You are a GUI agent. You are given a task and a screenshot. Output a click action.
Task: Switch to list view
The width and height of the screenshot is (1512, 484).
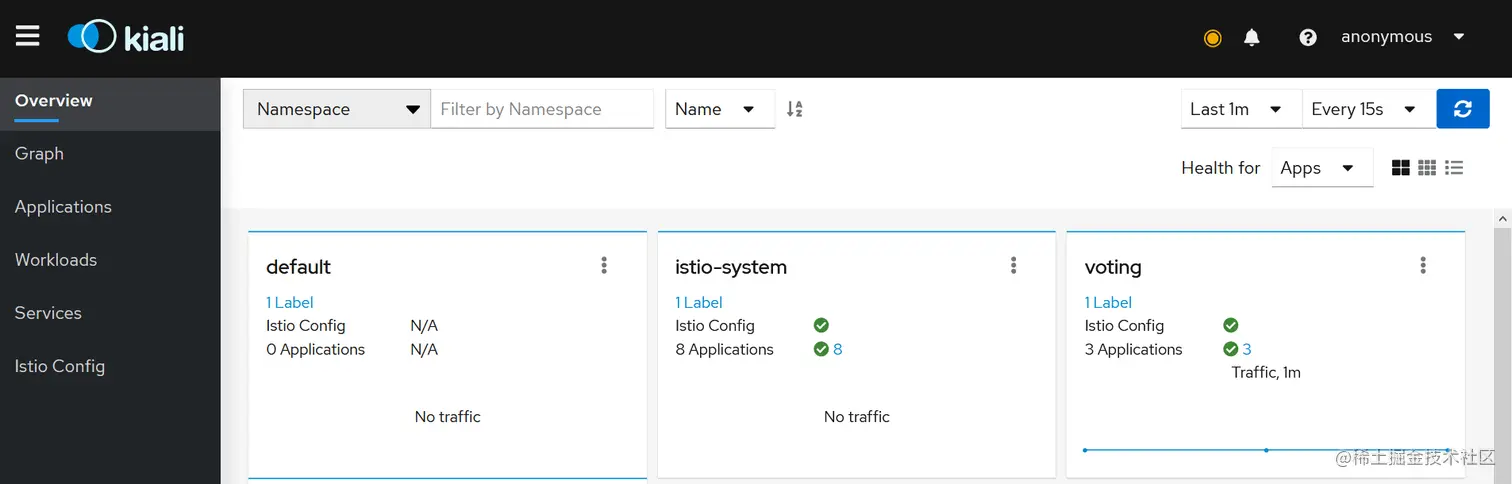click(x=1454, y=168)
